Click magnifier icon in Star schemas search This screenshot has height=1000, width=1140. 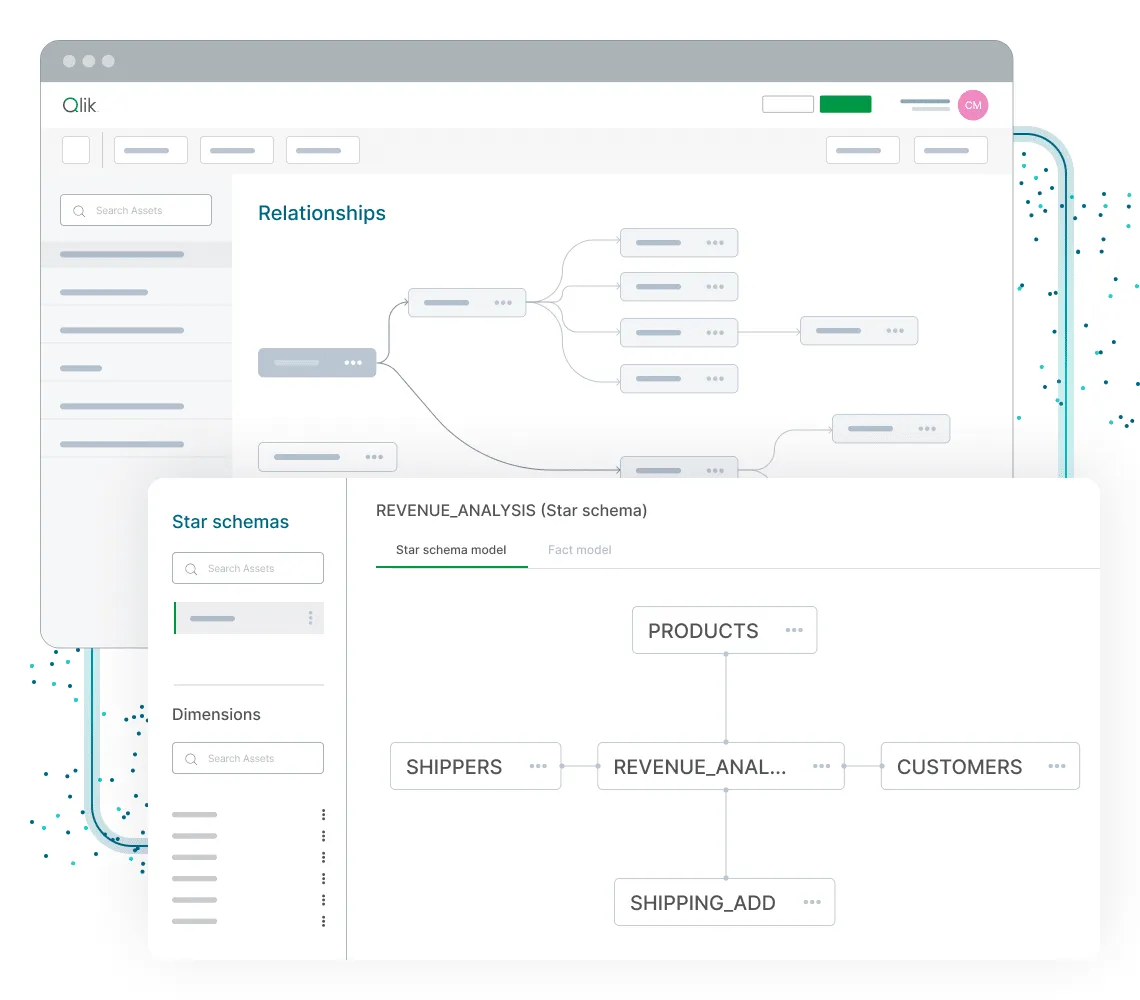coord(191,569)
